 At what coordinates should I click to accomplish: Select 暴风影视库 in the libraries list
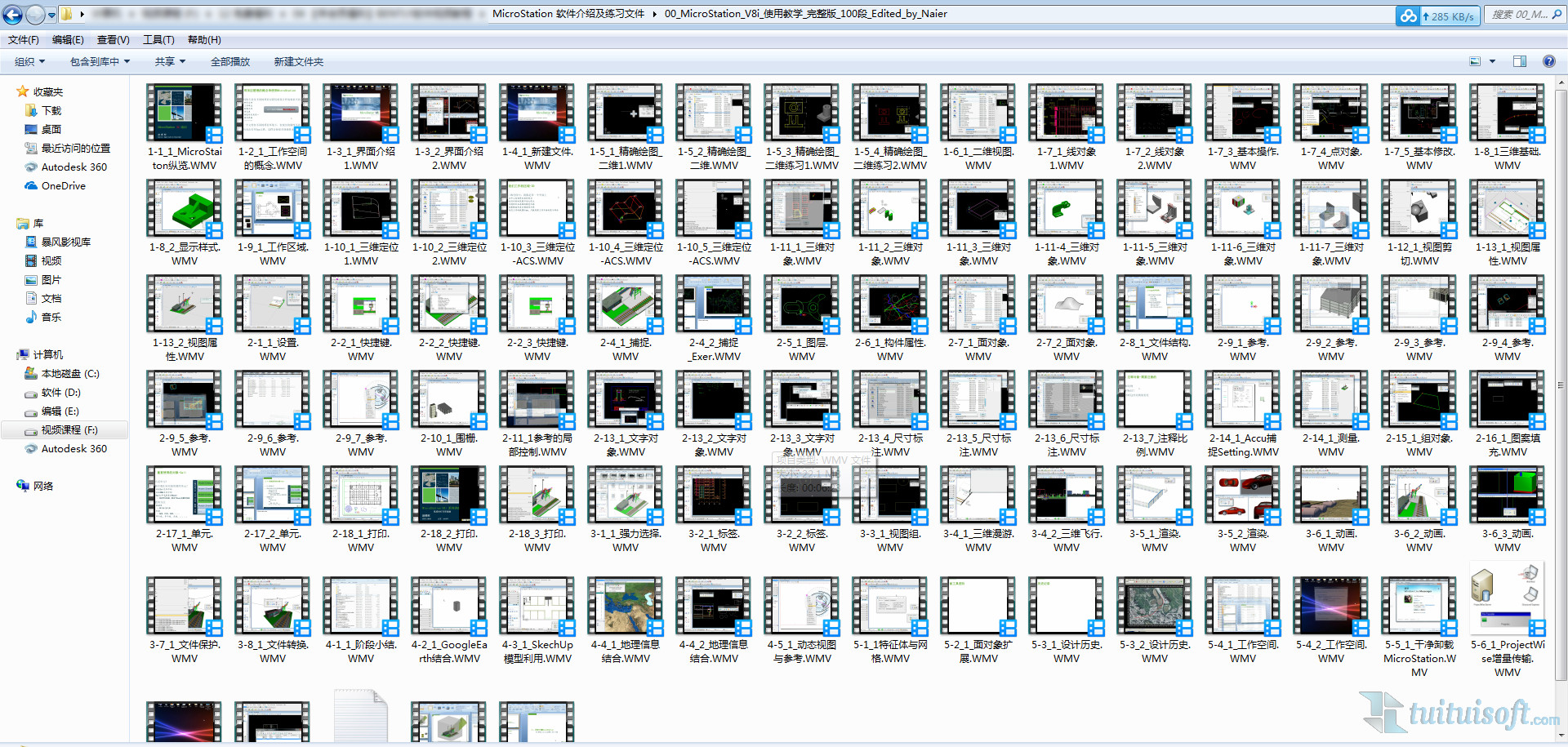click(x=65, y=242)
